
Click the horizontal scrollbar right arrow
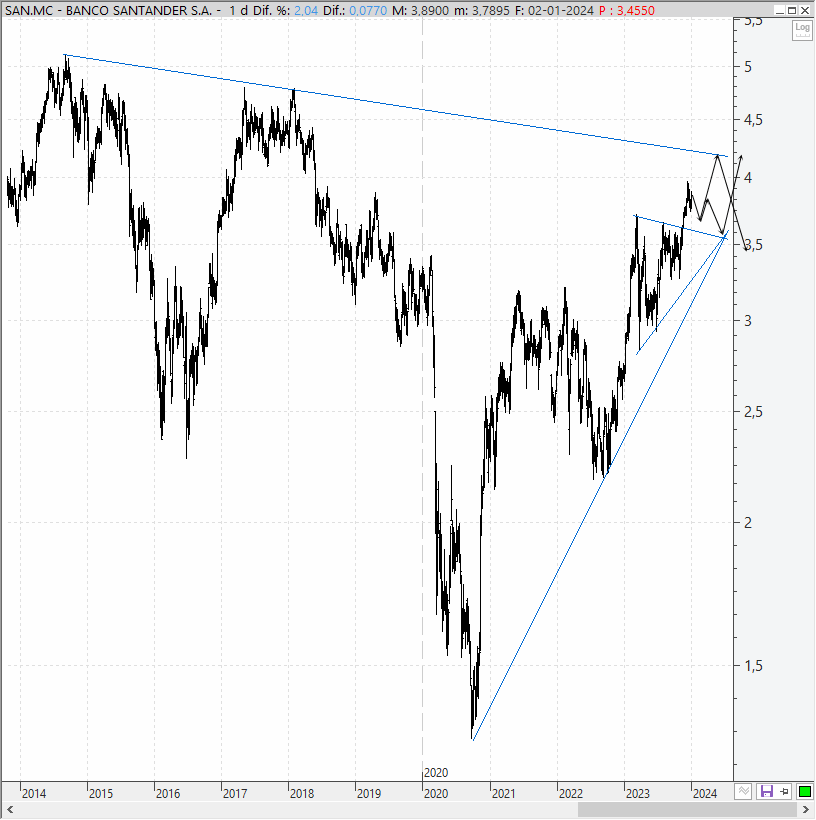pos(806,810)
